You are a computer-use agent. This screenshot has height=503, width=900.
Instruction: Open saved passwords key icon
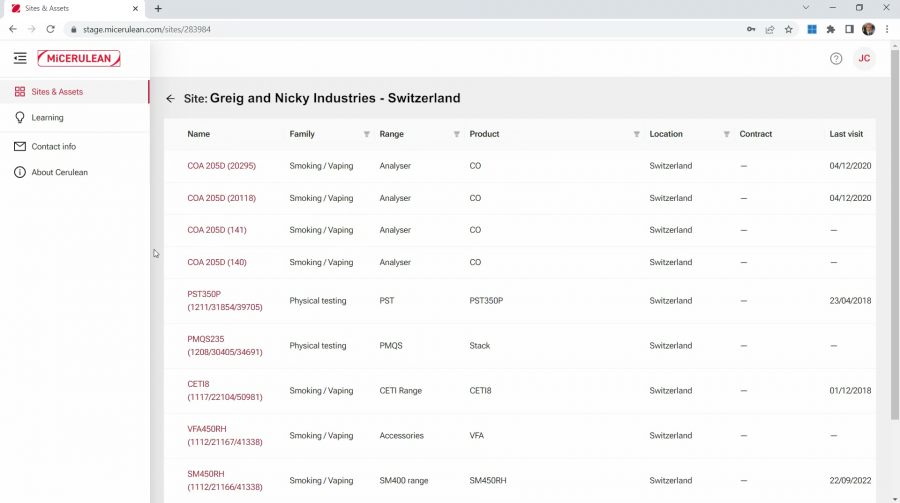pos(751,29)
